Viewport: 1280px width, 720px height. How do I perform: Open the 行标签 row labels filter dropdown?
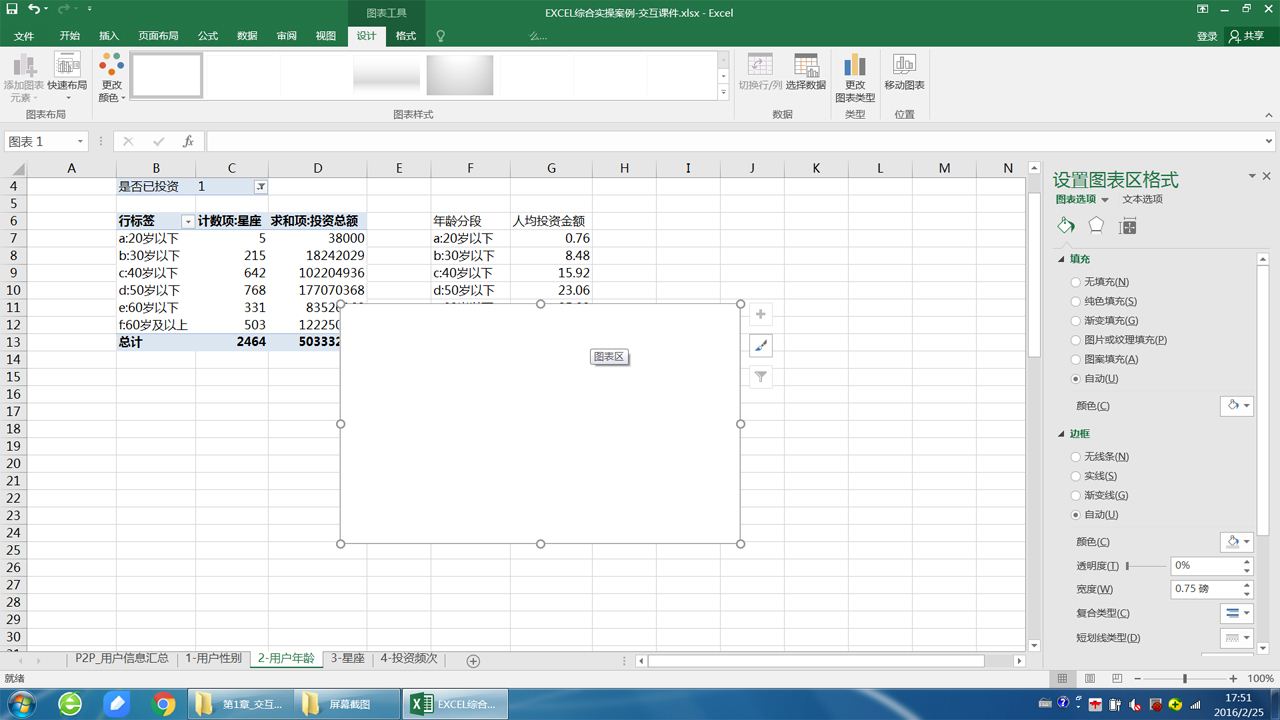(x=187, y=222)
